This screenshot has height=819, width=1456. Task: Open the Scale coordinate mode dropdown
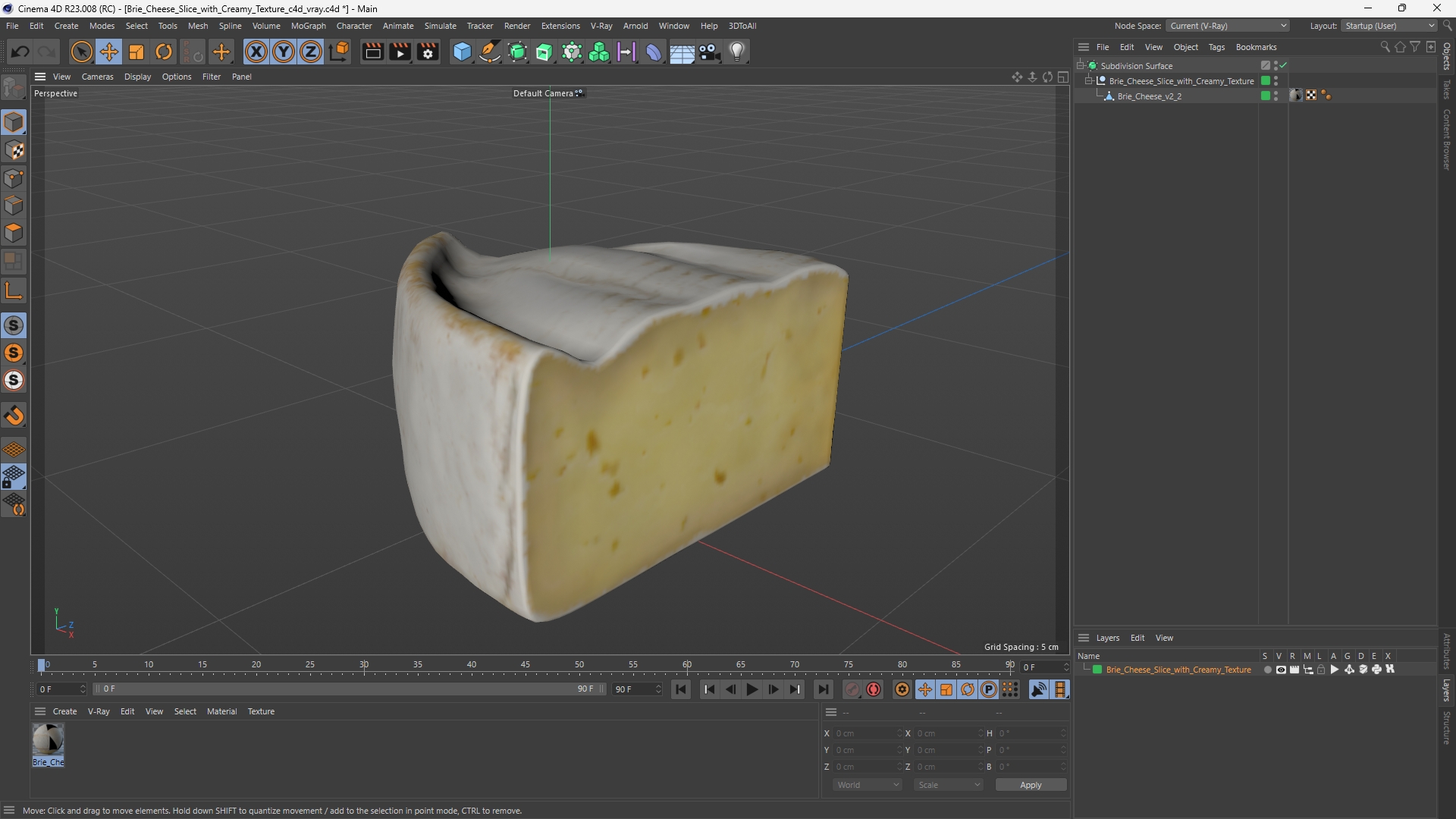(x=949, y=785)
